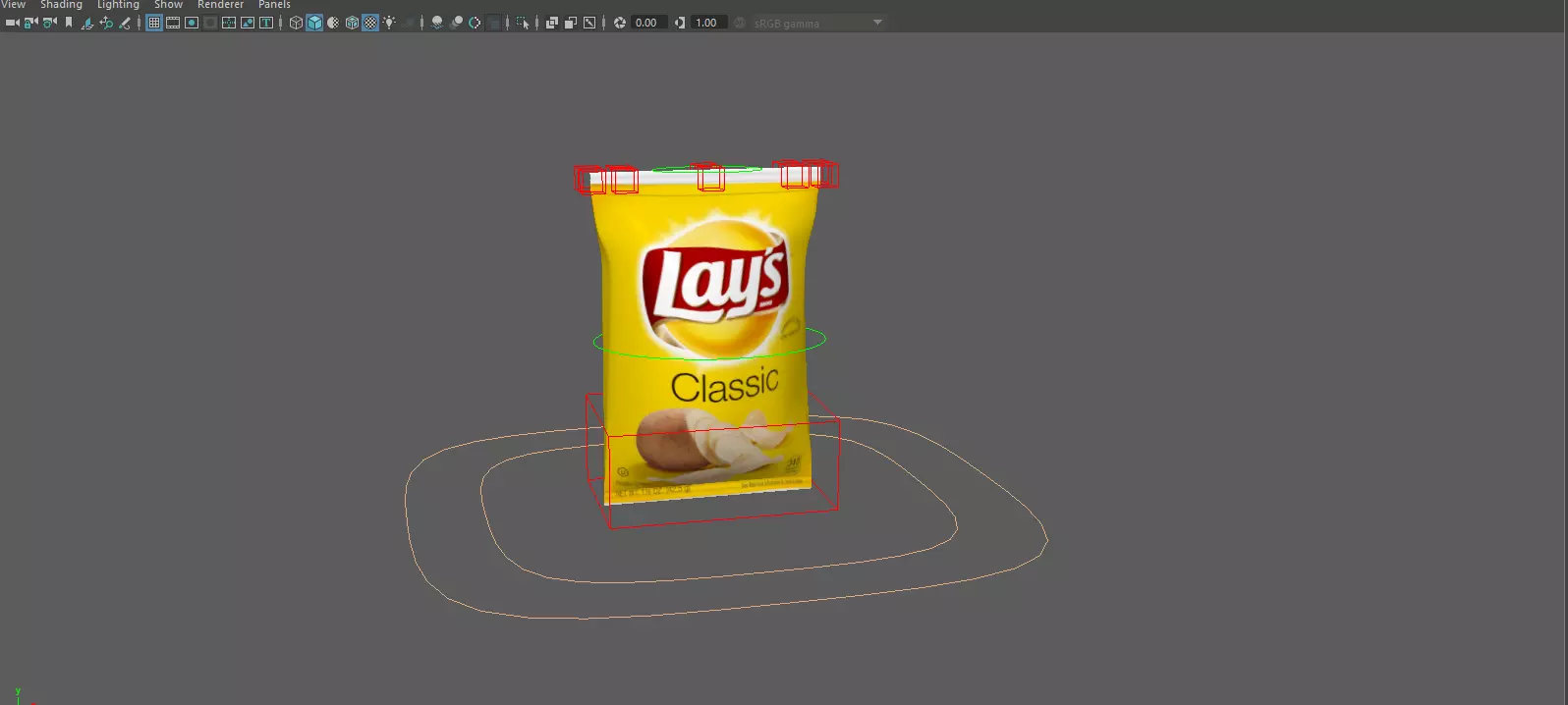1568x705 pixels.
Task: Click the Exposure reset icon
Action: 620,23
